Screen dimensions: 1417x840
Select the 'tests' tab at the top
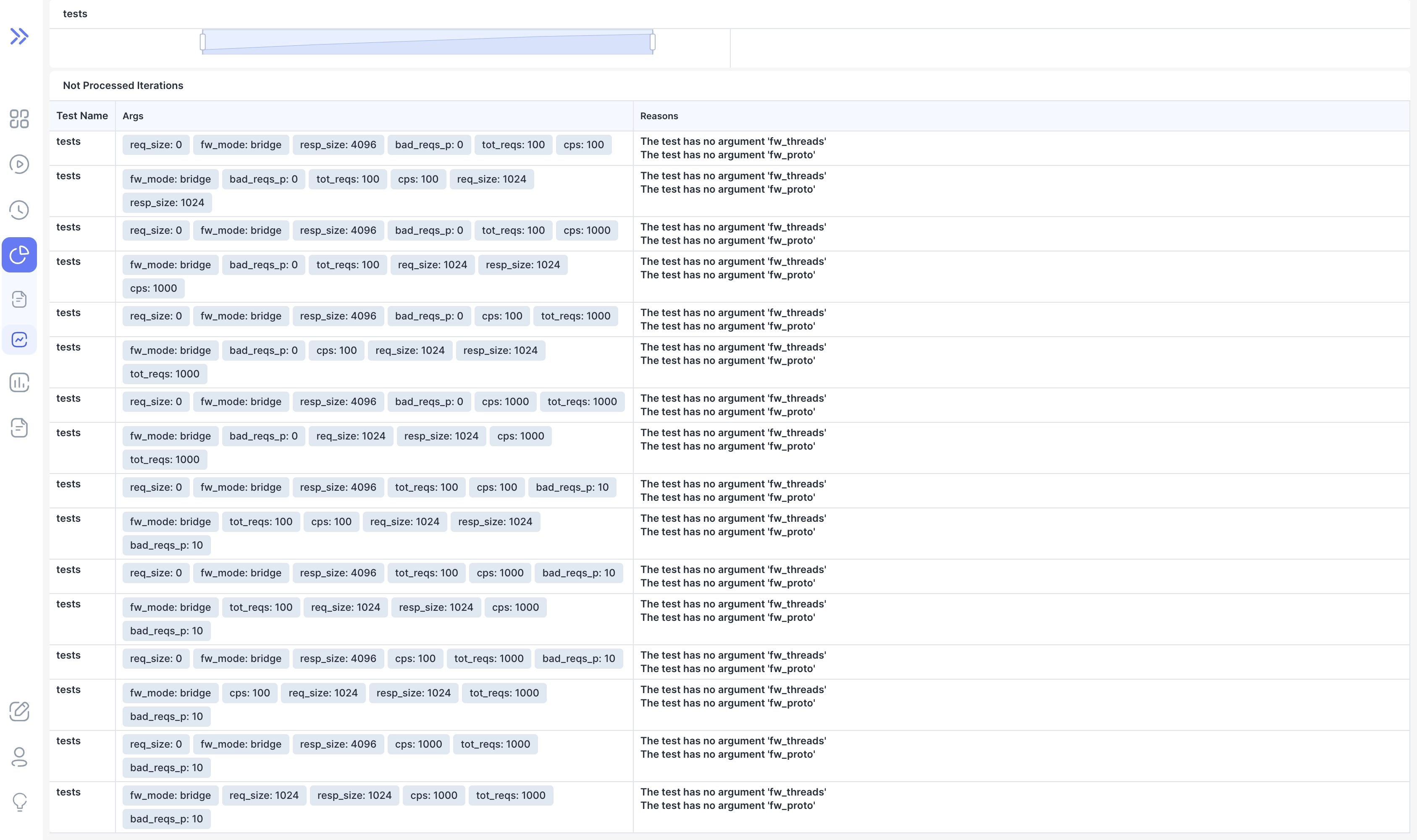tap(75, 13)
